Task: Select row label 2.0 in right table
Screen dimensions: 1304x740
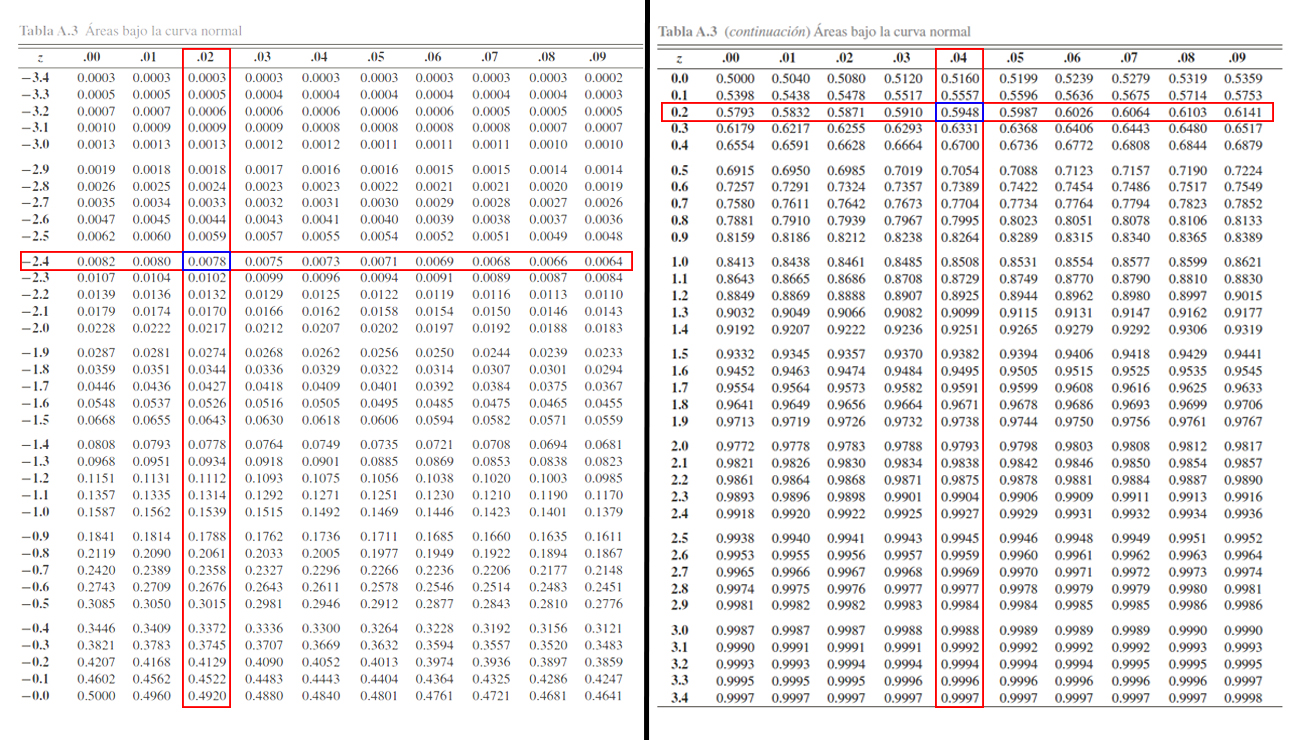Action: pos(680,446)
